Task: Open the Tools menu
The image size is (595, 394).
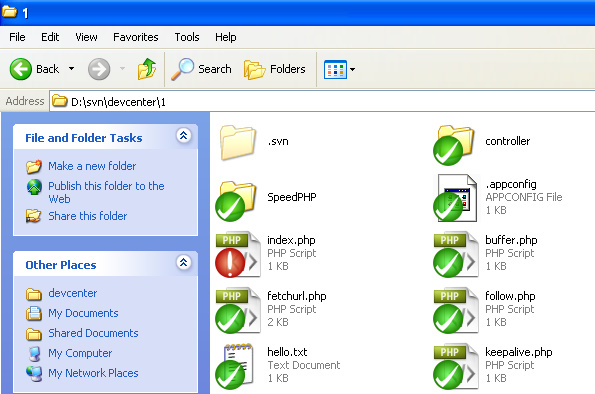Action: 187,37
